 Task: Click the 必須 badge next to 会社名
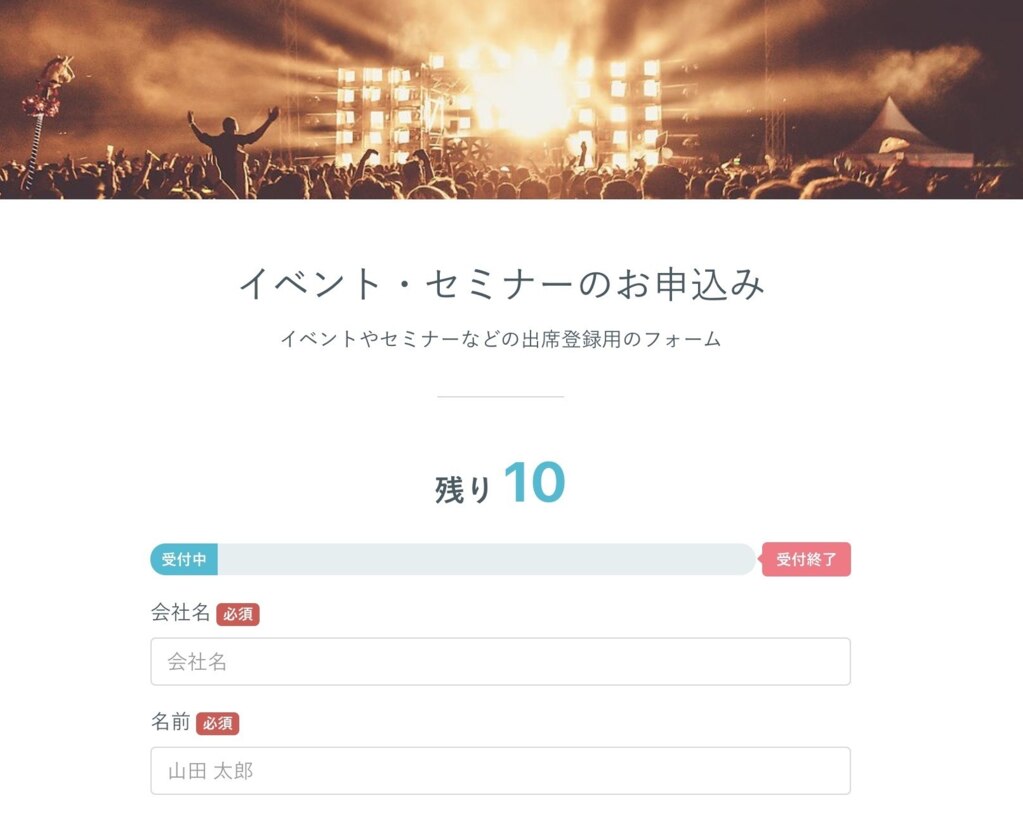238,614
